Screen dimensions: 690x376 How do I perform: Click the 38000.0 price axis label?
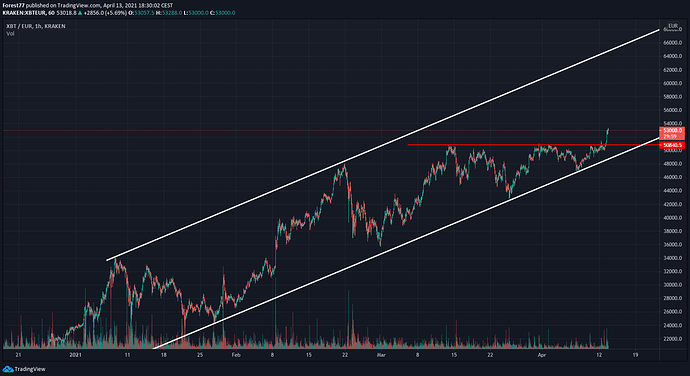[x=672, y=231]
